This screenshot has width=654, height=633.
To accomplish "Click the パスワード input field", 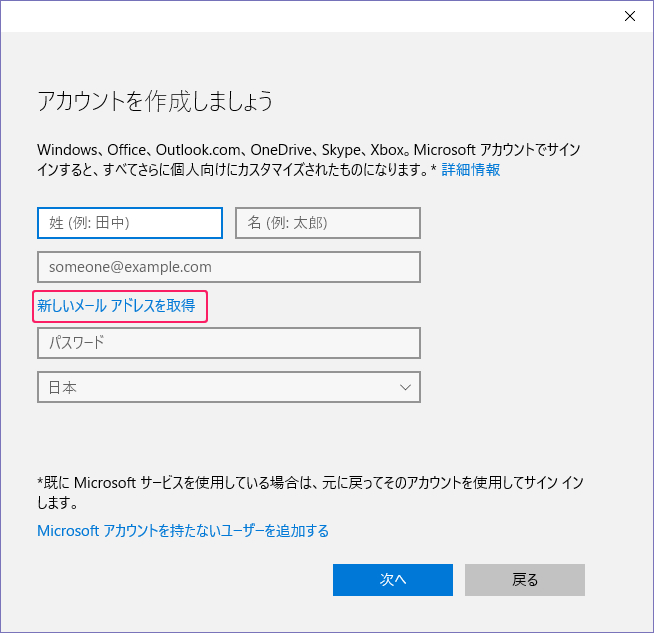I will (229, 343).
